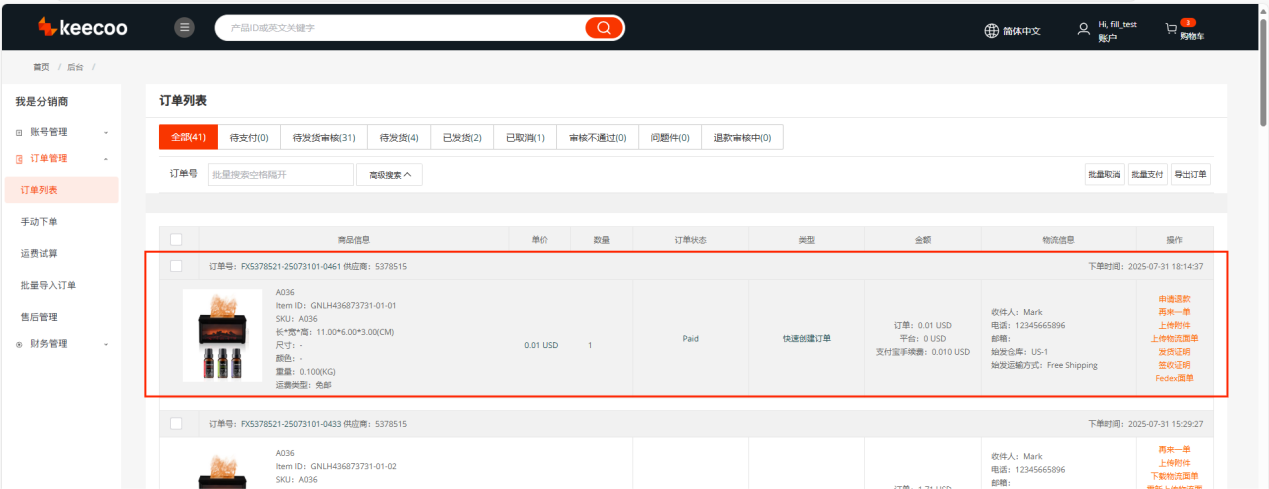This screenshot has height=489, width=1269.
Task: Click the 订单管理 sidebar icon
Action: point(19,158)
